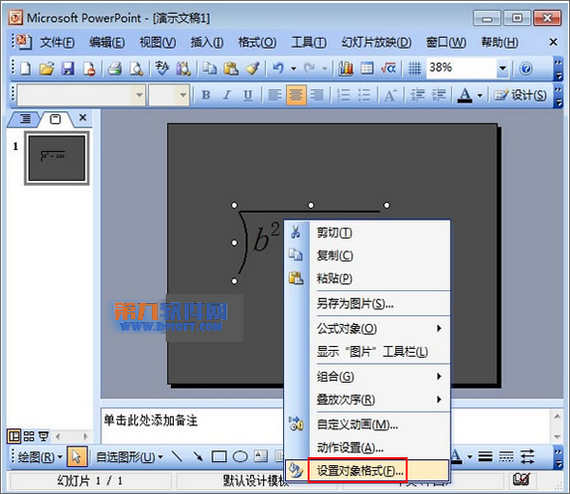This screenshot has height=494, width=570.
Task: Start slide show from the view icon
Action: coord(44,436)
